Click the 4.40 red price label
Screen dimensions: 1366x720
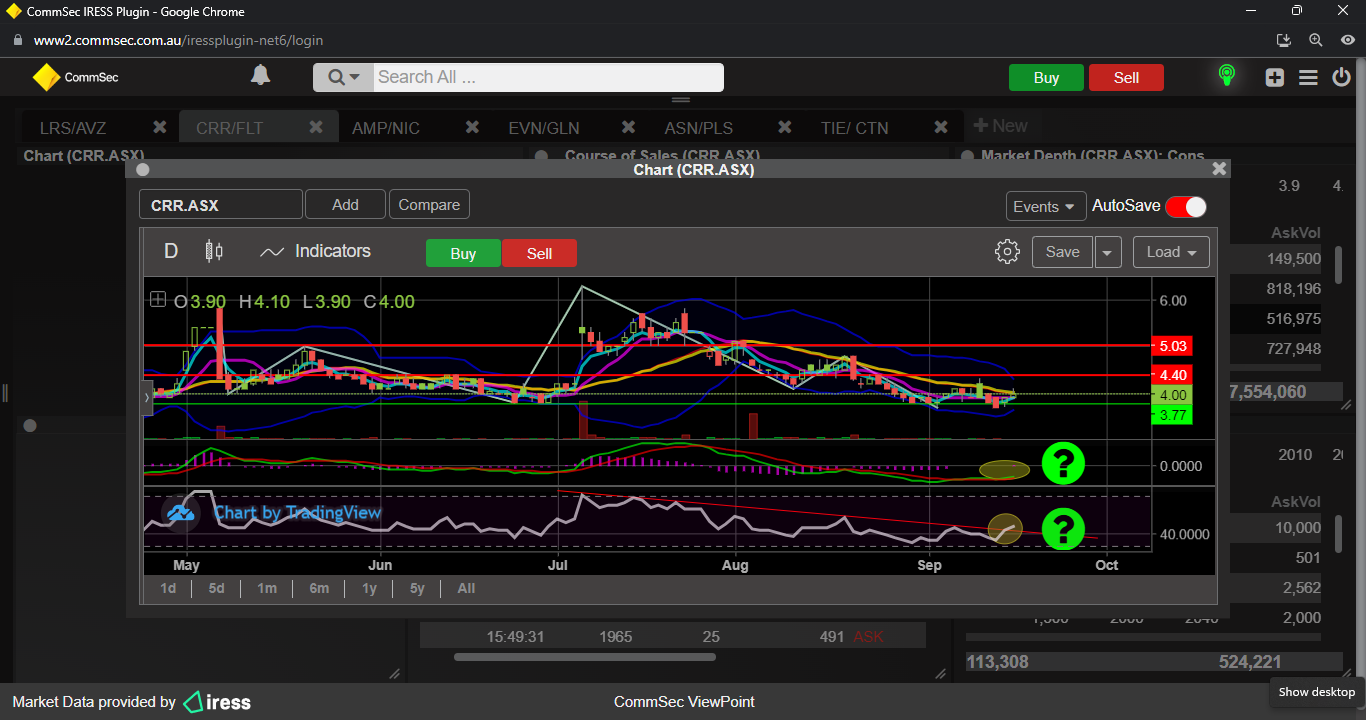pyautogui.click(x=1173, y=375)
